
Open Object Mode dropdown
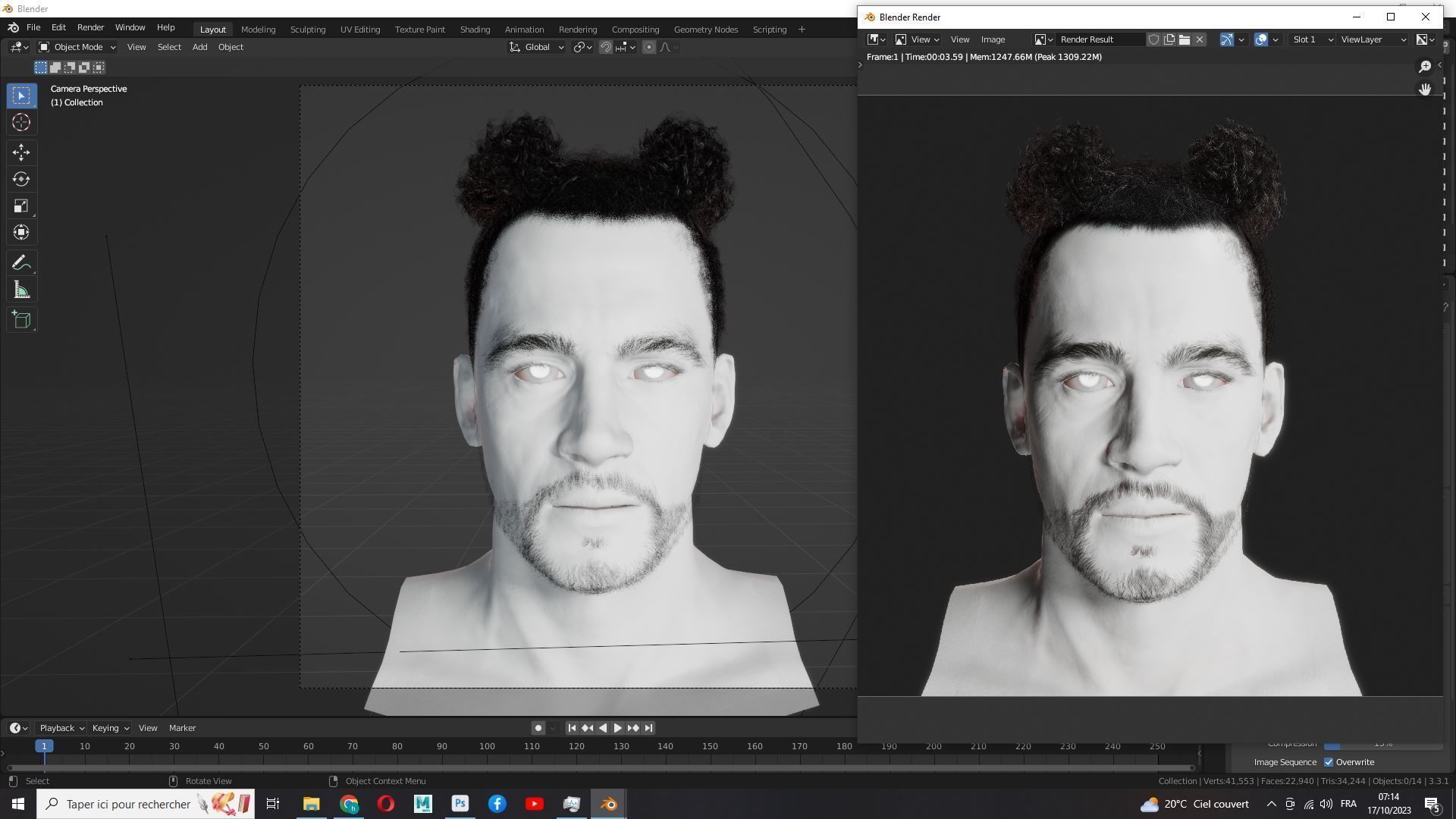[77, 47]
